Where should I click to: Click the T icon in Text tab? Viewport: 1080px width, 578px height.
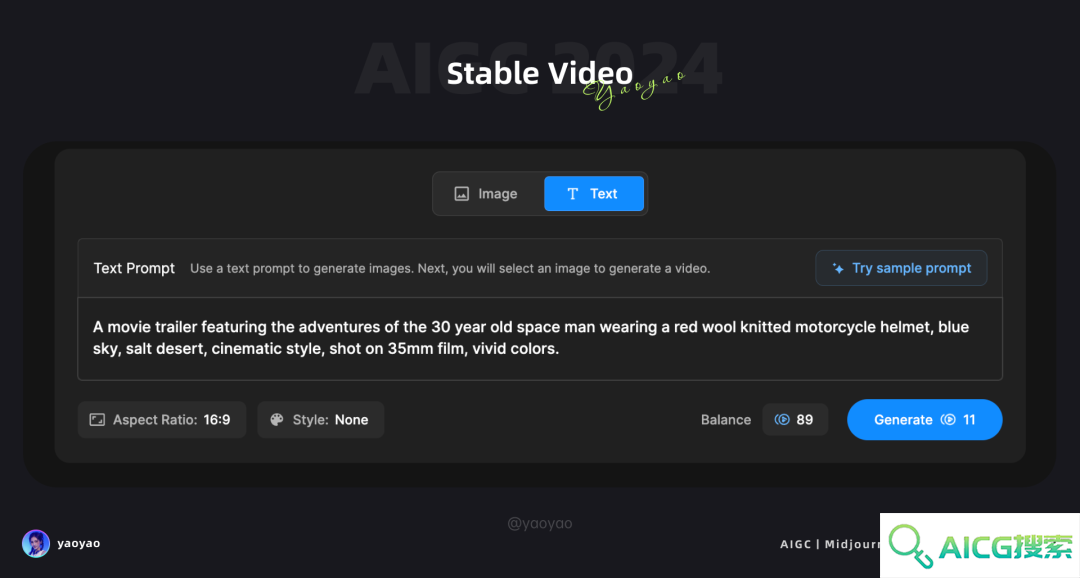tap(572, 194)
